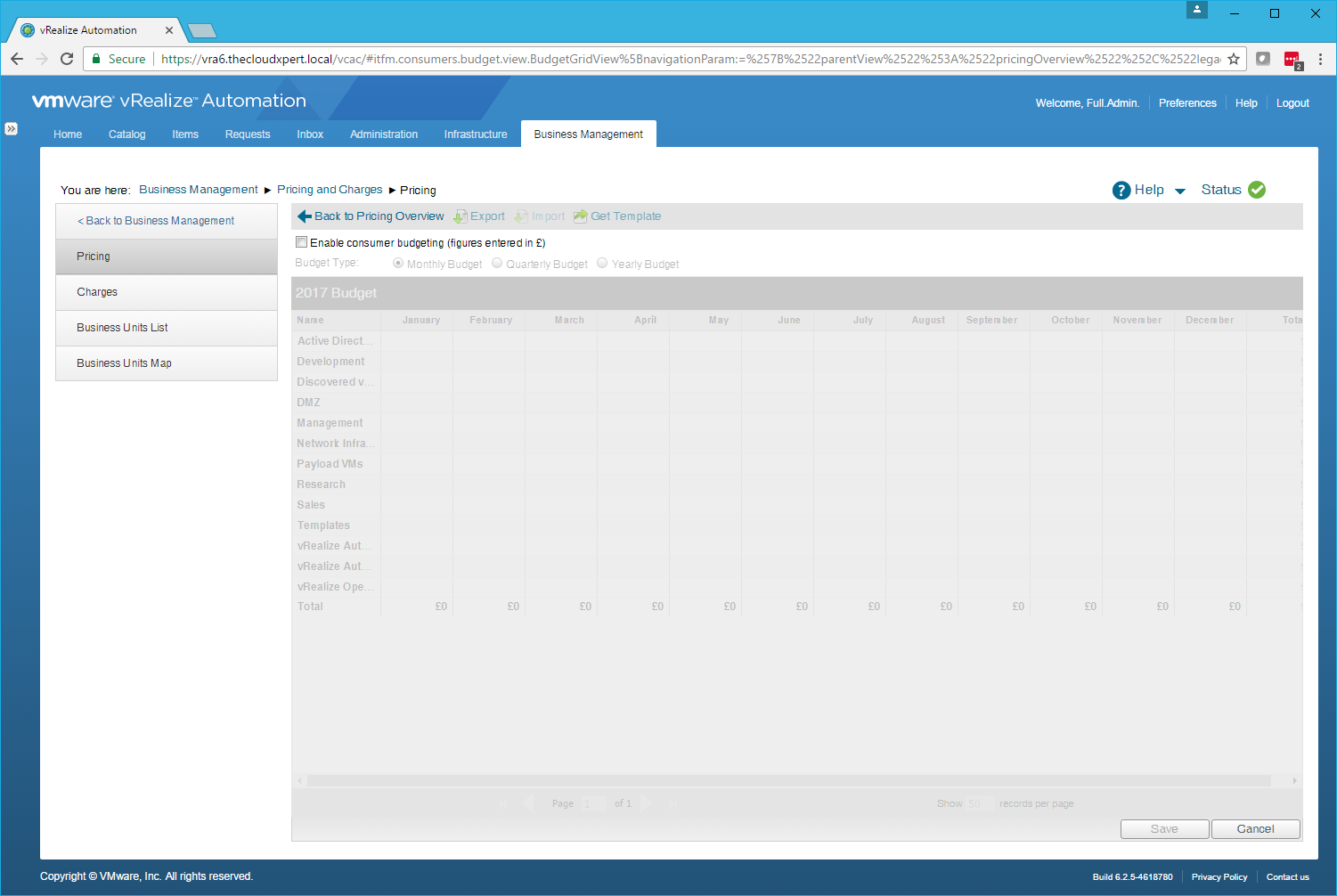Select the Quarterly Budget radio button
1337x896 pixels.
pos(497,264)
